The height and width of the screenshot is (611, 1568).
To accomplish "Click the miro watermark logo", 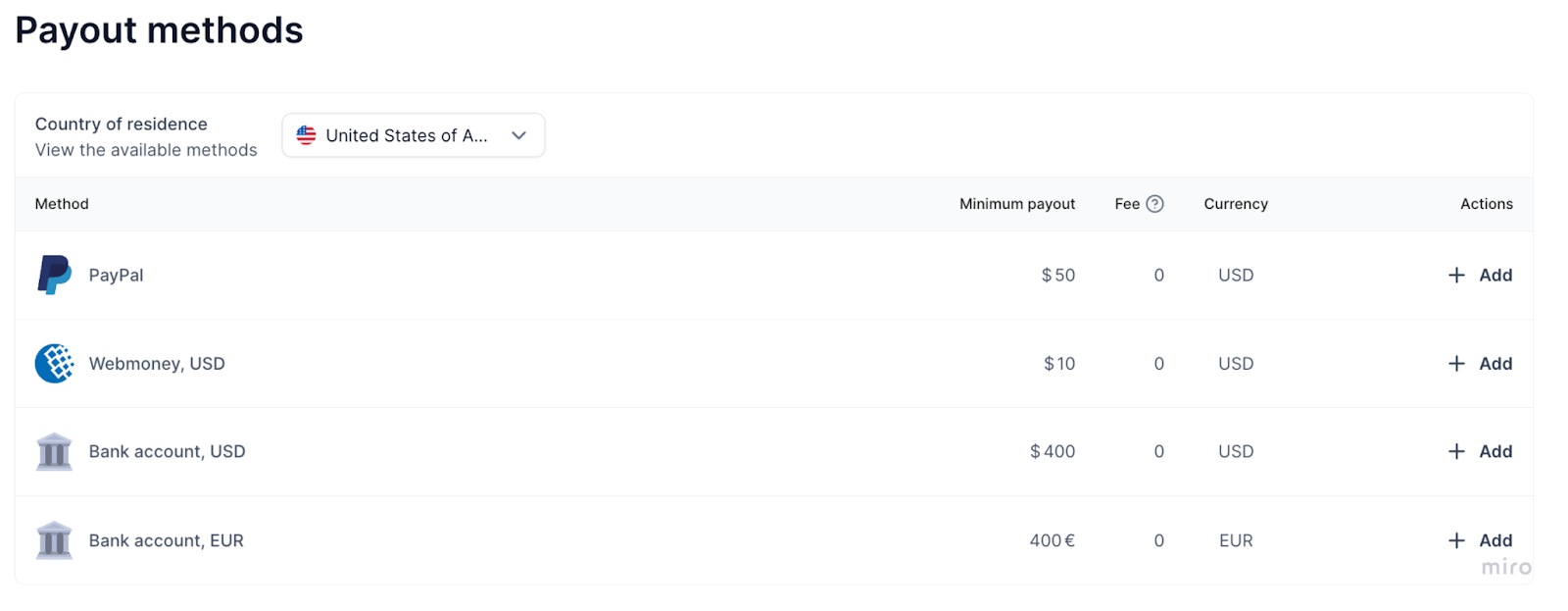I will click(1506, 567).
